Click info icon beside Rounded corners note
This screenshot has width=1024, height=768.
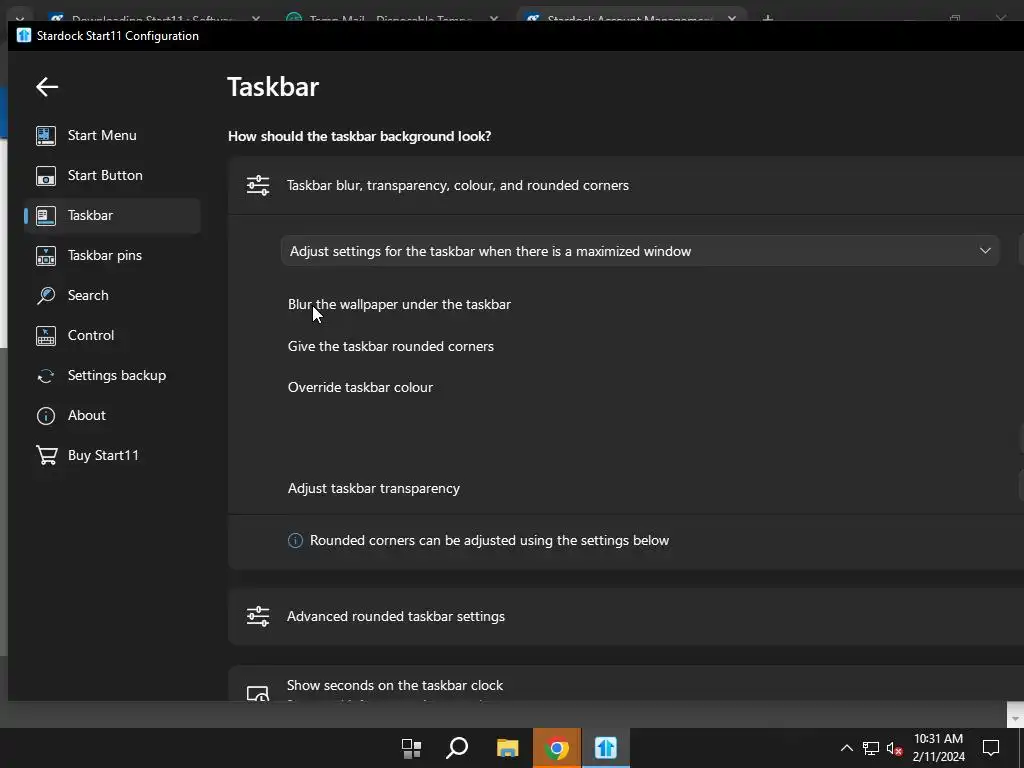coord(295,541)
